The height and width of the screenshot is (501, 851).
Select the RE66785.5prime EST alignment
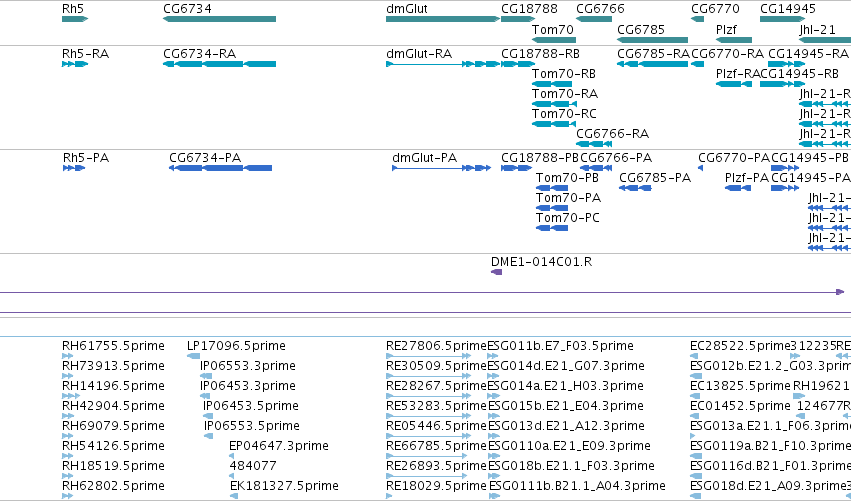427,456
